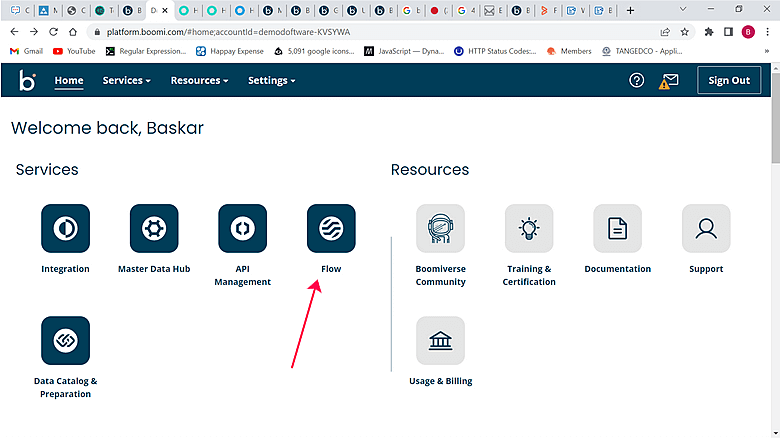View site info via the lock icon
Image resolution: width=780 pixels, height=438 pixels.
coord(97,32)
